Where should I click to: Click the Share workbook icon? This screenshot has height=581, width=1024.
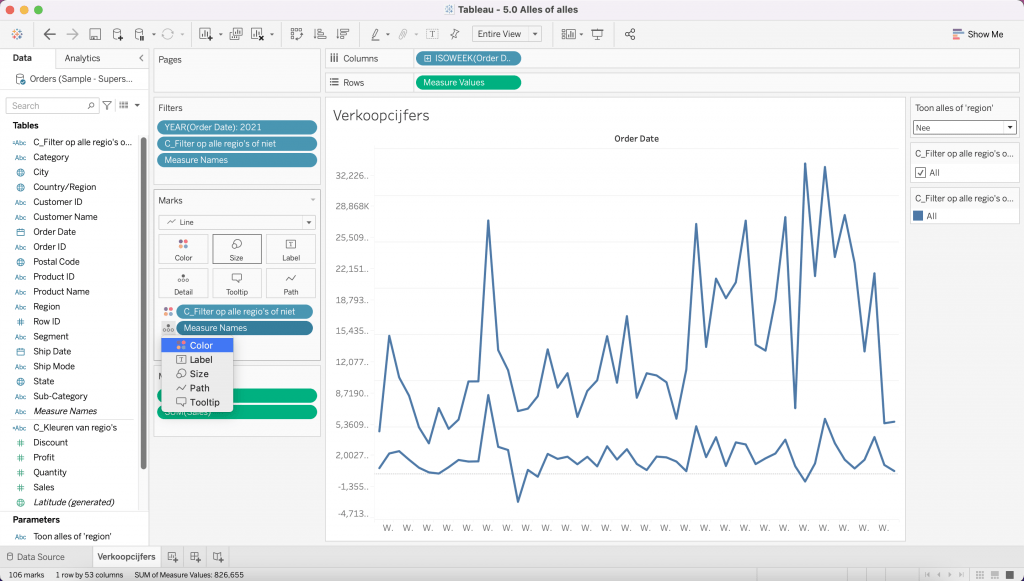[630, 34]
